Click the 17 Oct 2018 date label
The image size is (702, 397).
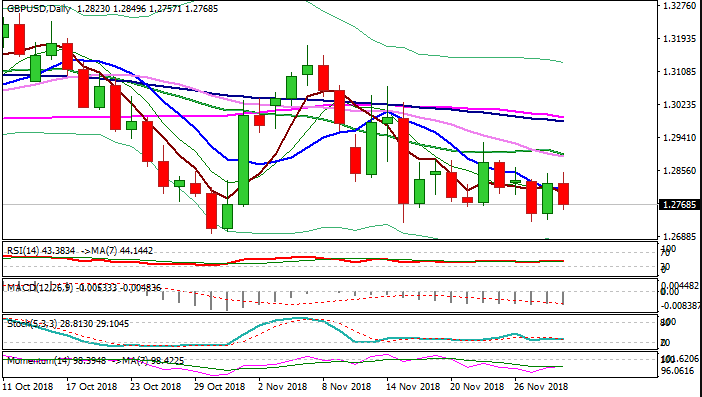[x=92, y=386]
